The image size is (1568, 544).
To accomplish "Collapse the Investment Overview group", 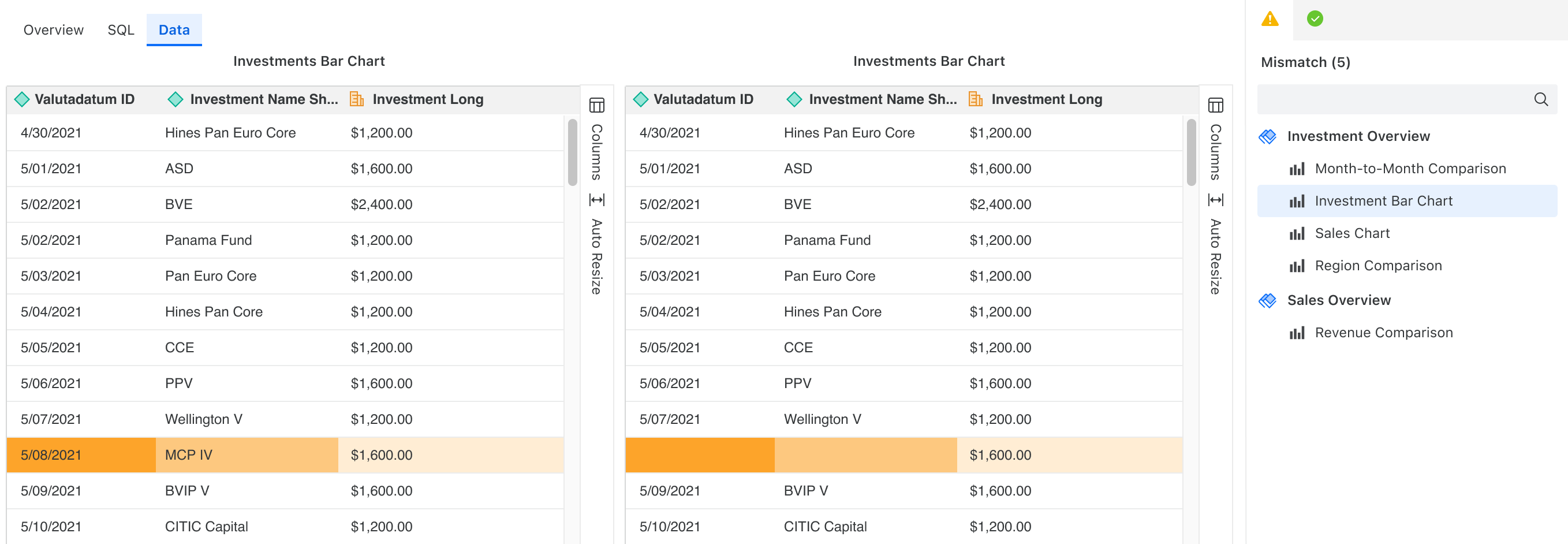I will [x=1267, y=136].
